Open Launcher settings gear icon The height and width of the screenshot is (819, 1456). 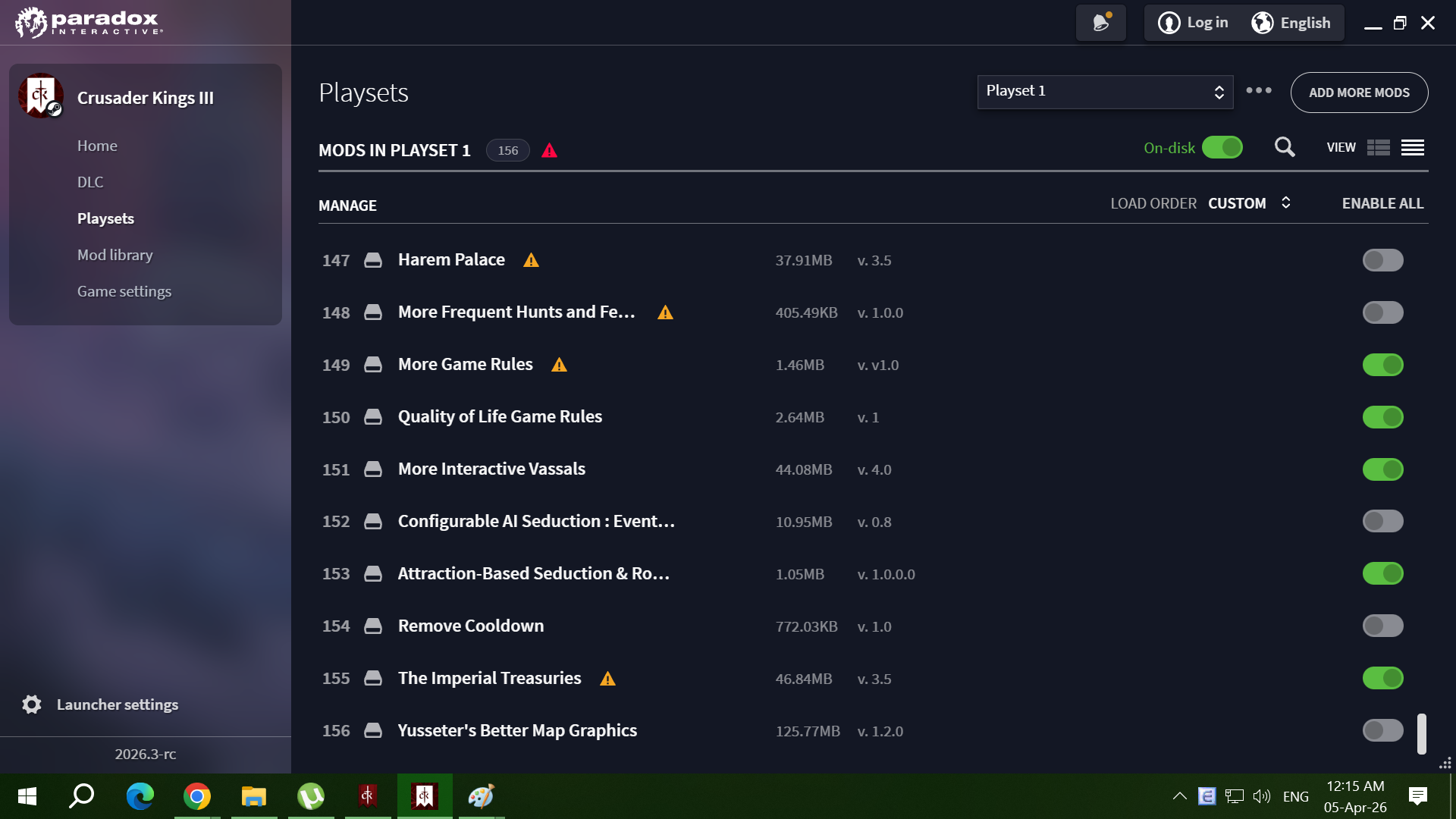tap(32, 704)
